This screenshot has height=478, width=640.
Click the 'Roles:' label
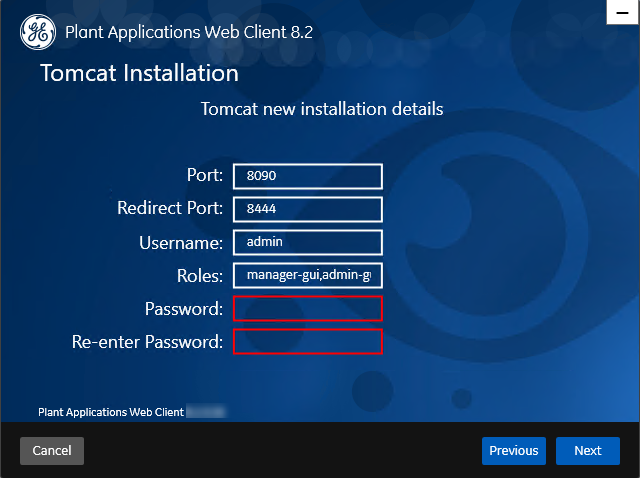[200, 276]
